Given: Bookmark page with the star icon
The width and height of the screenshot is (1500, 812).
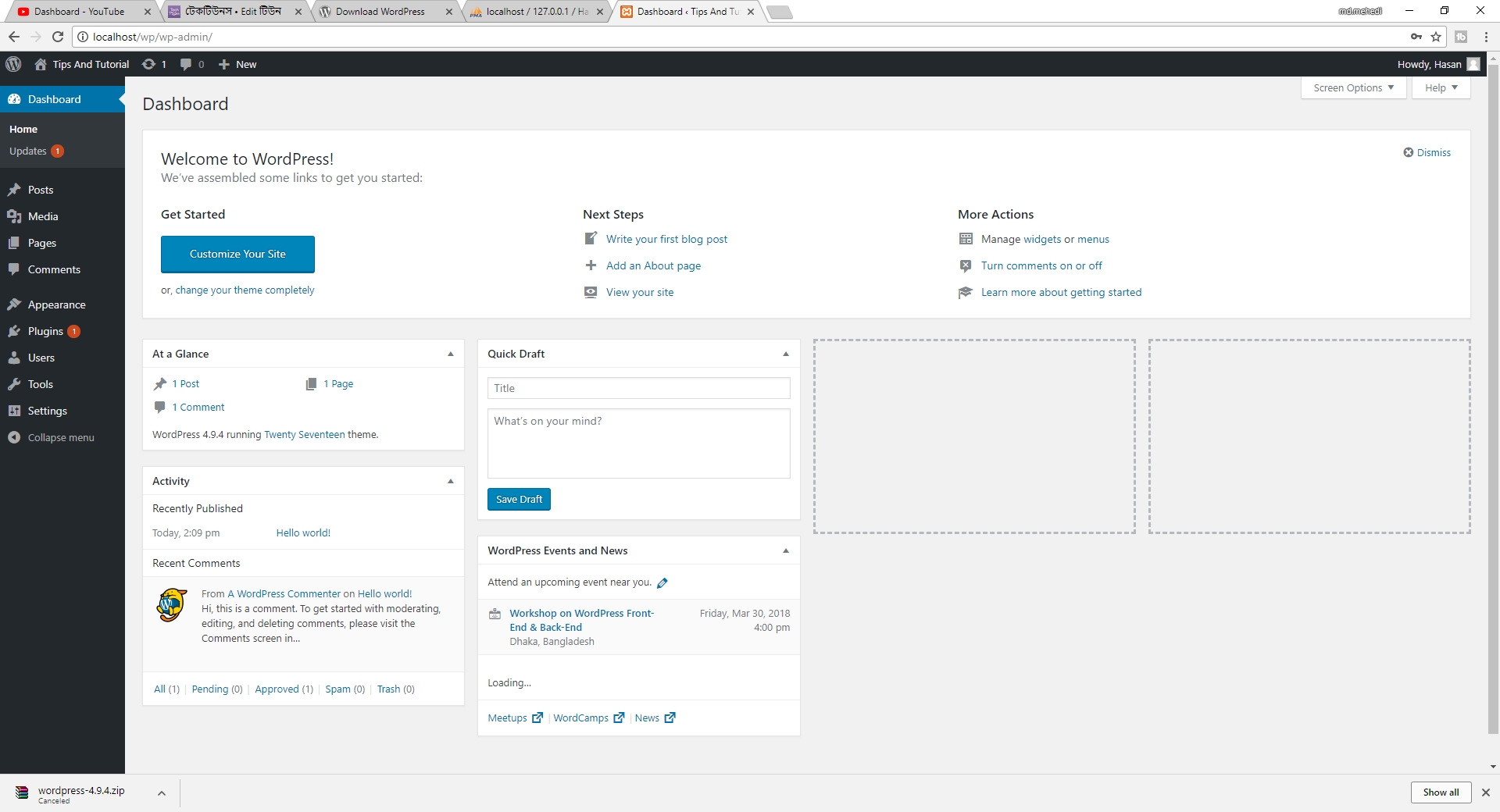Looking at the screenshot, I should coord(1436,37).
